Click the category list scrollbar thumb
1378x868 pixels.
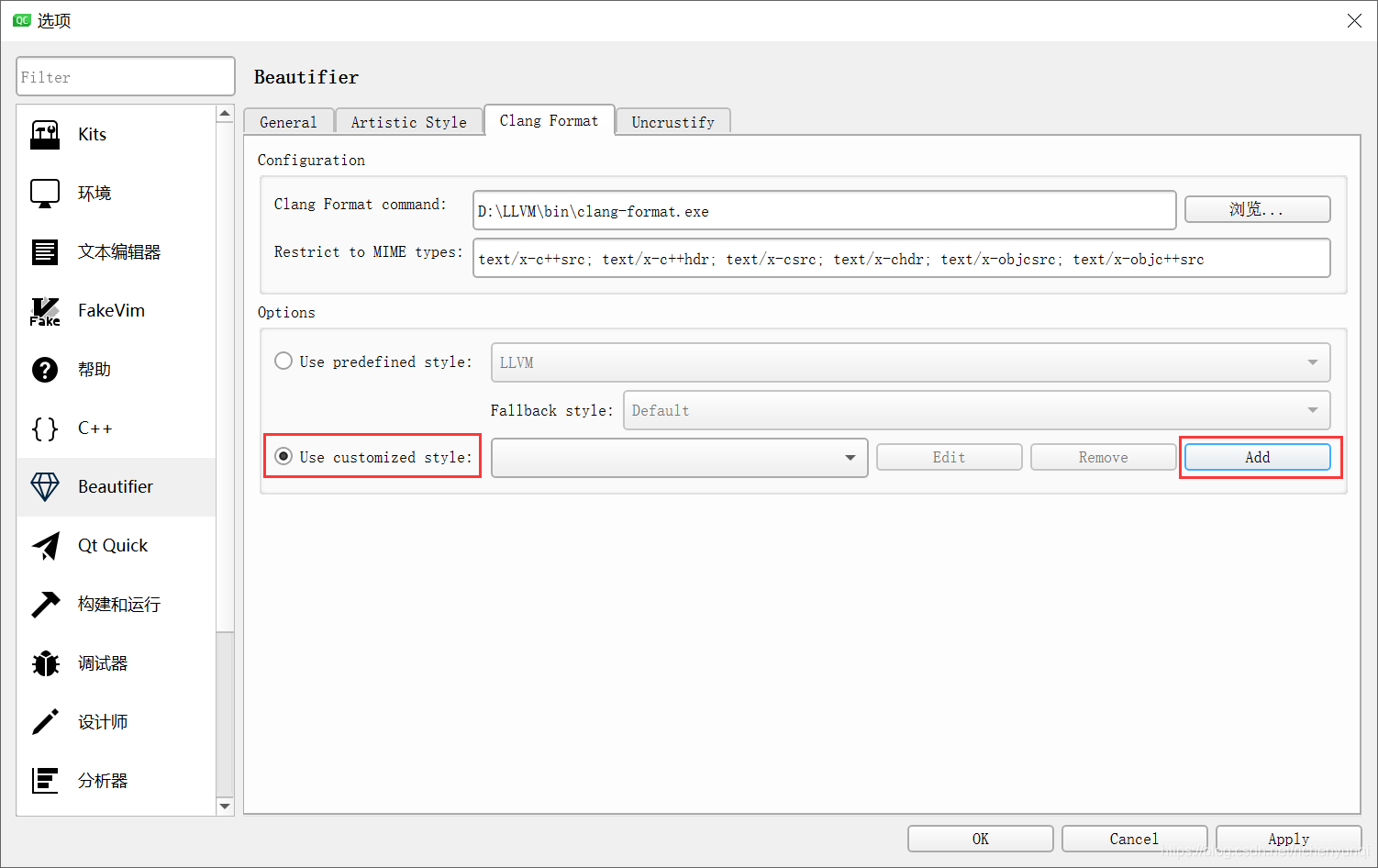click(225, 376)
